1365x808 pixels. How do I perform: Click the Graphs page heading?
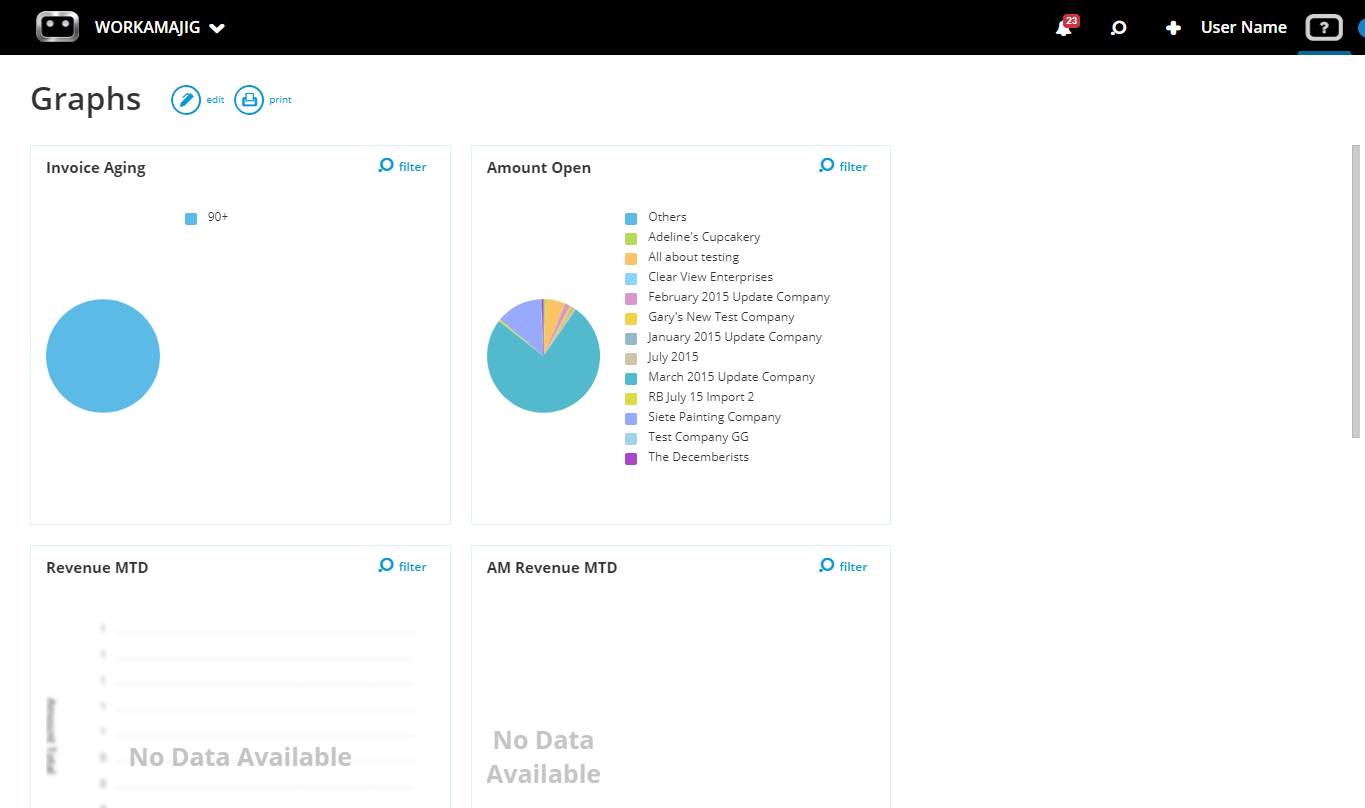coord(86,99)
